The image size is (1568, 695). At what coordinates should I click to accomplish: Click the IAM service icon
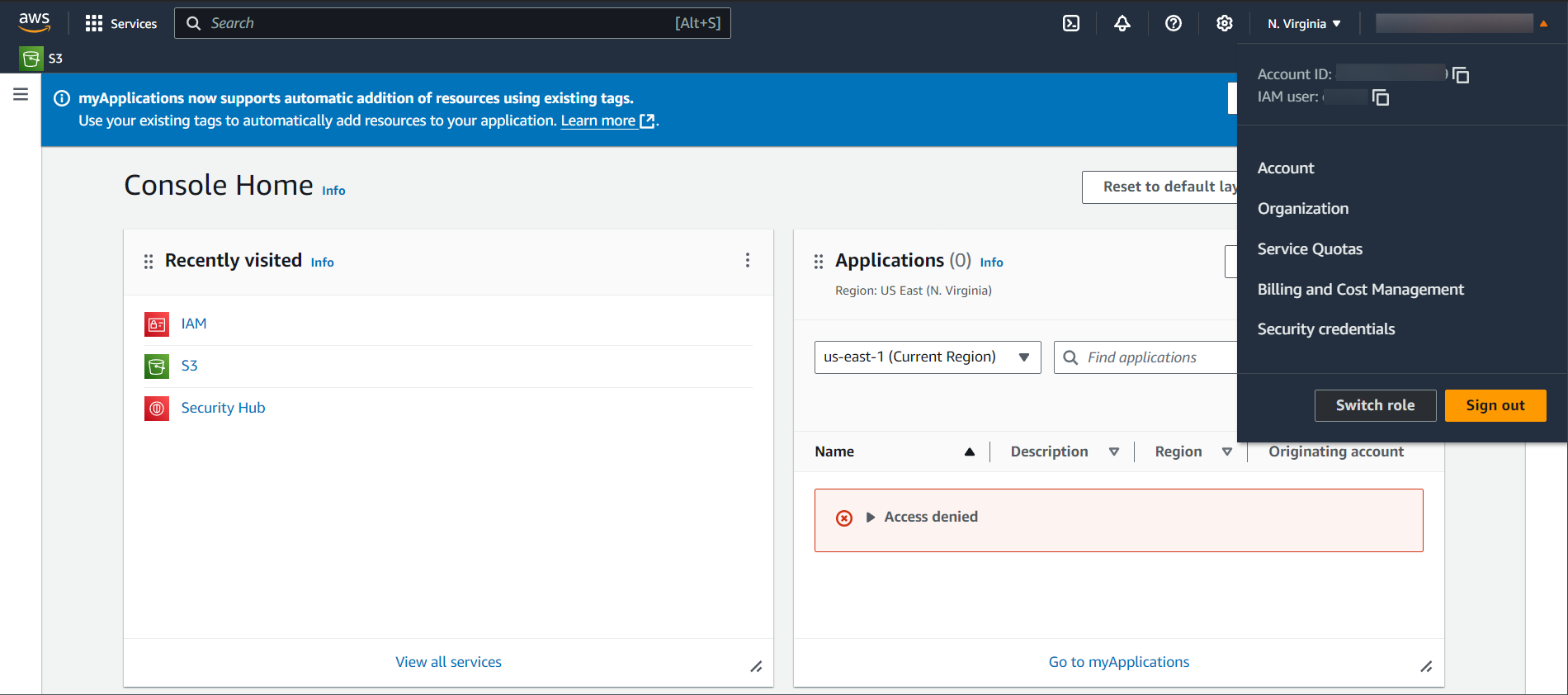(157, 324)
